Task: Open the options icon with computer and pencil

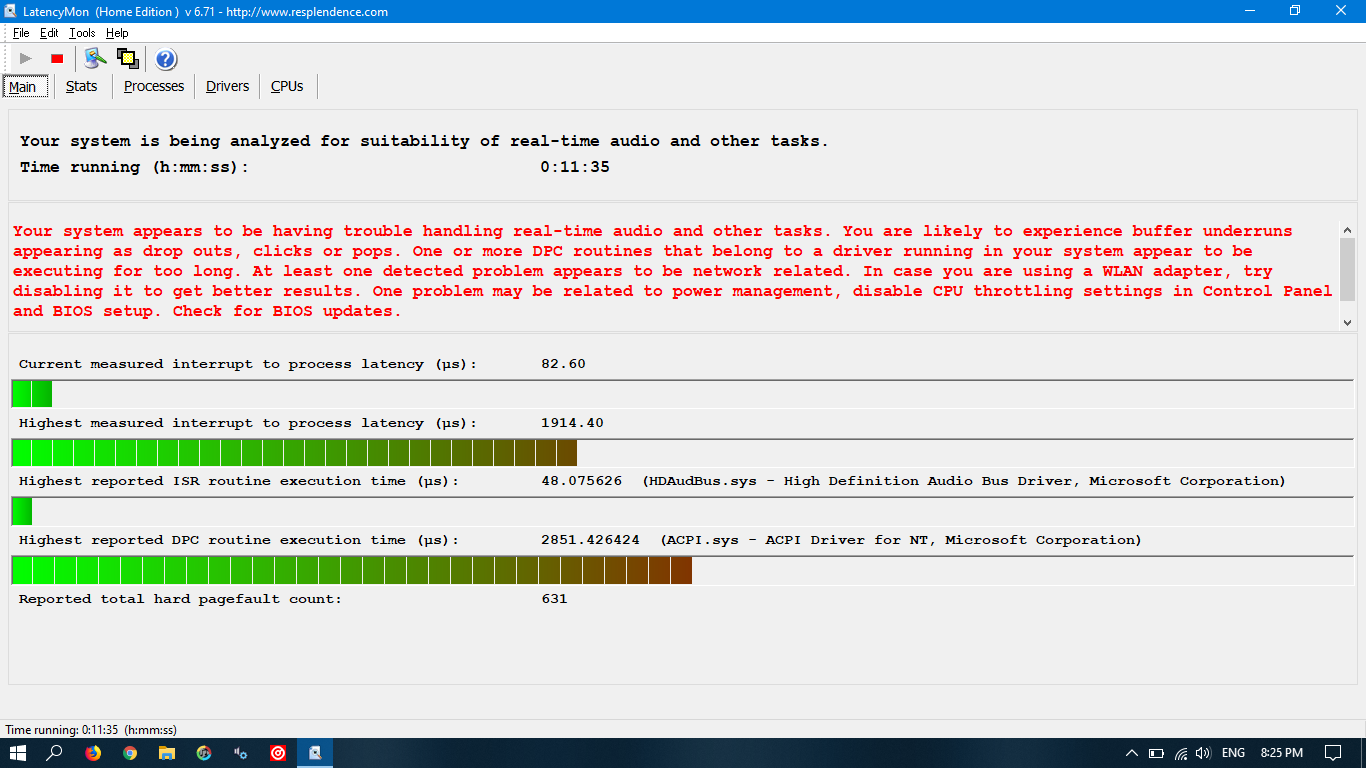Action: click(x=95, y=59)
